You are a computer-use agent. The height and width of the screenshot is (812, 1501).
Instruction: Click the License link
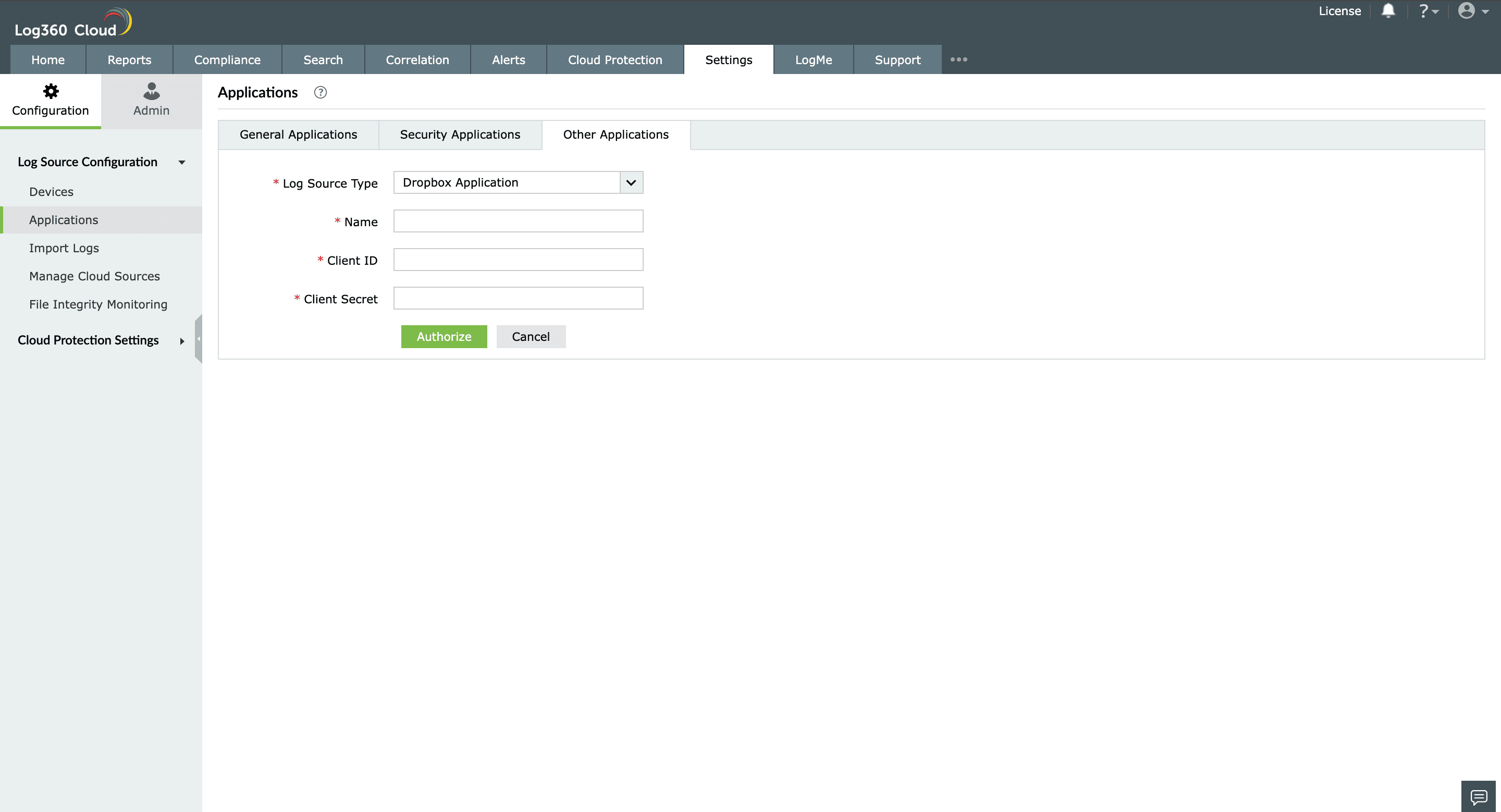(x=1339, y=11)
